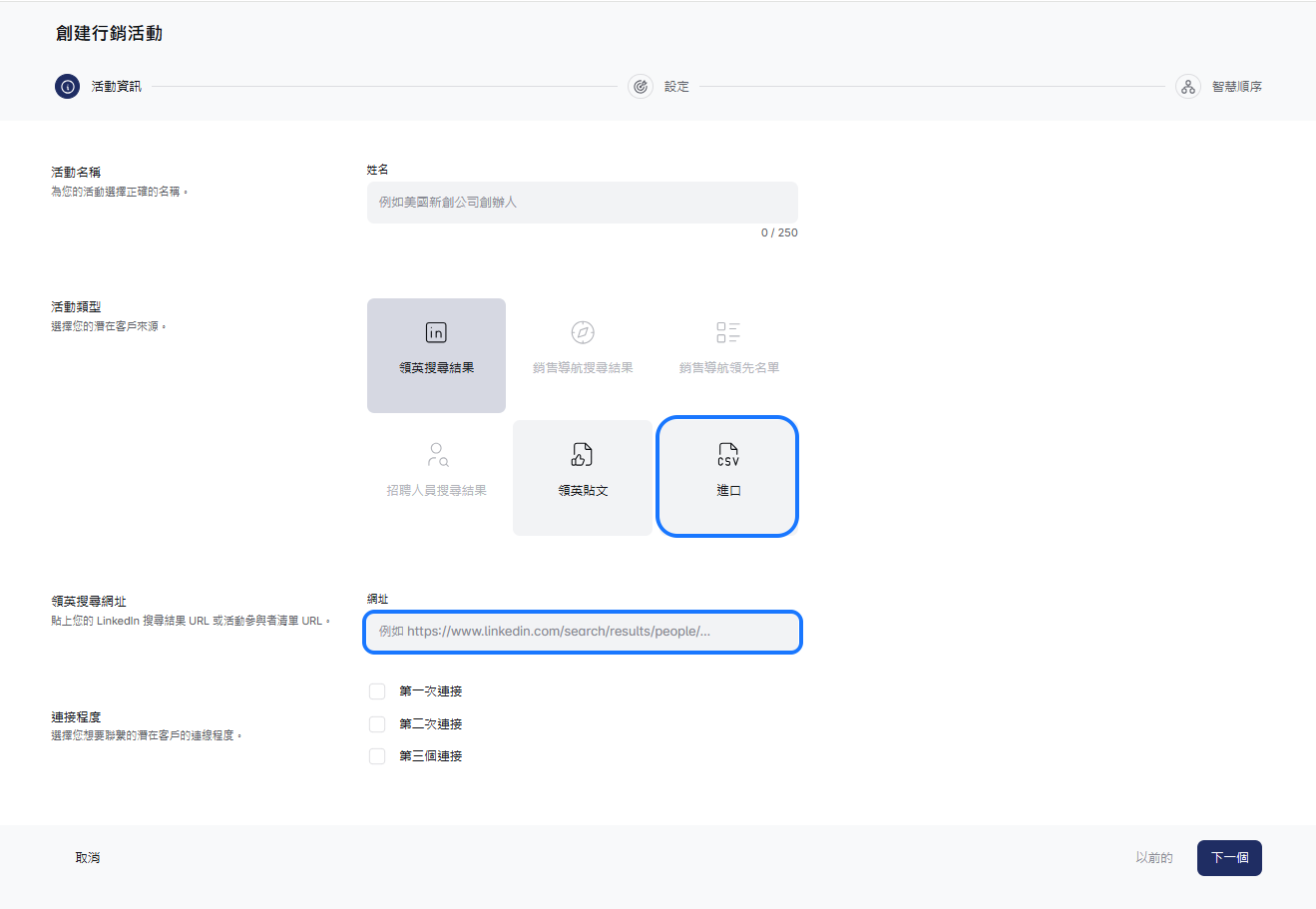1316x909 pixels.
Task: Click the 設定 target step icon
Action: coord(641,87)
